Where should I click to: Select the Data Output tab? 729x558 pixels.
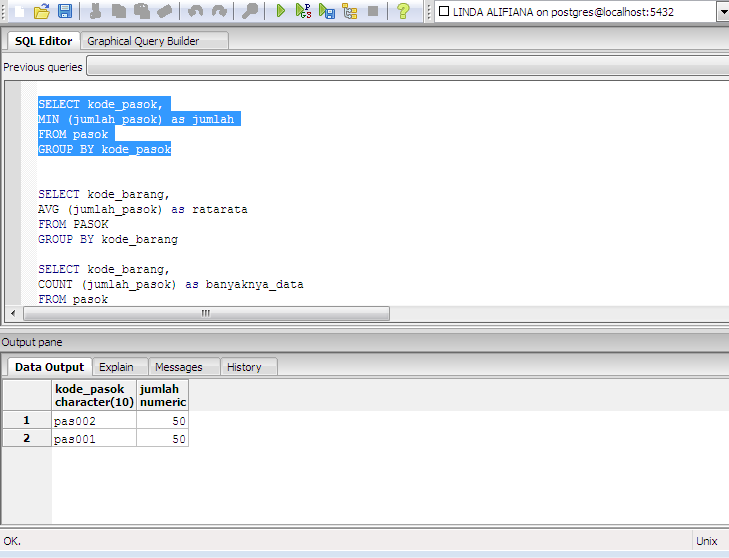click(49, 367)
